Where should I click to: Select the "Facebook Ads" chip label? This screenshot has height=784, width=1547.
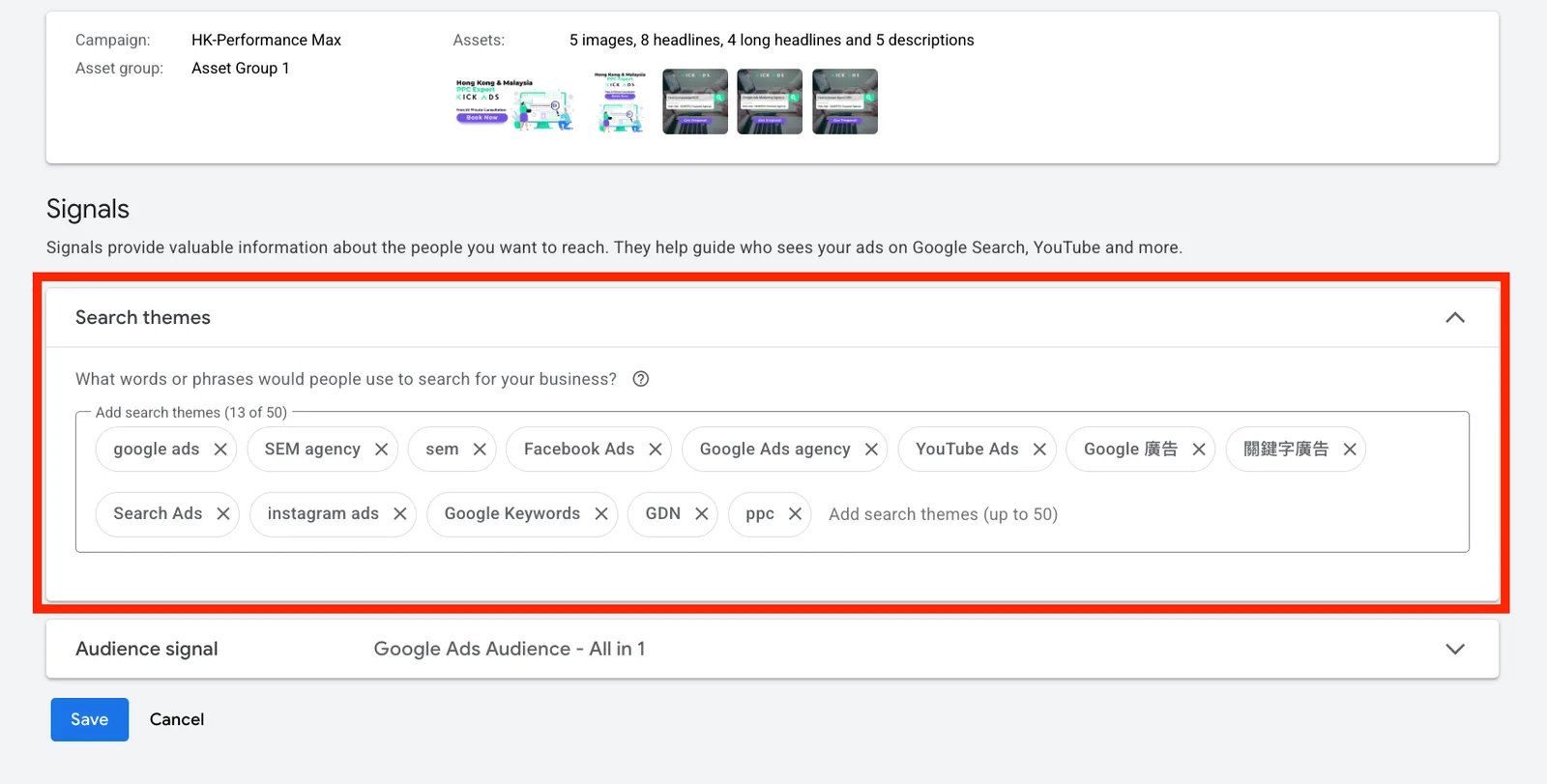point(579,450)
